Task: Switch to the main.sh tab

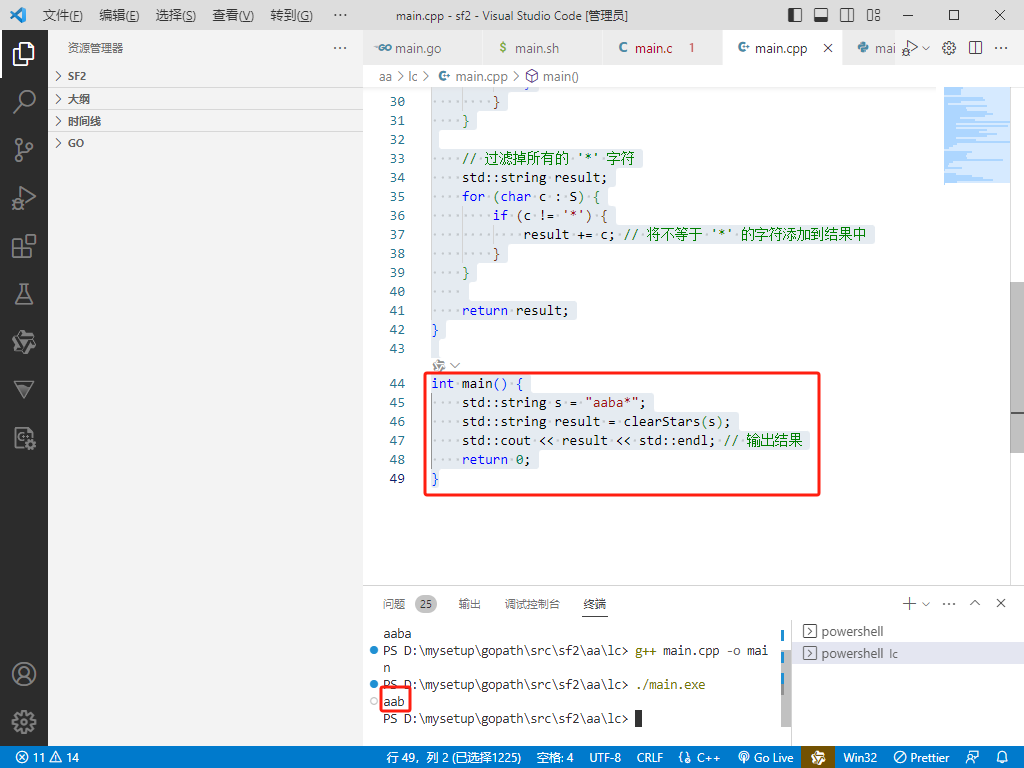Action: click(x=529, y=48)
